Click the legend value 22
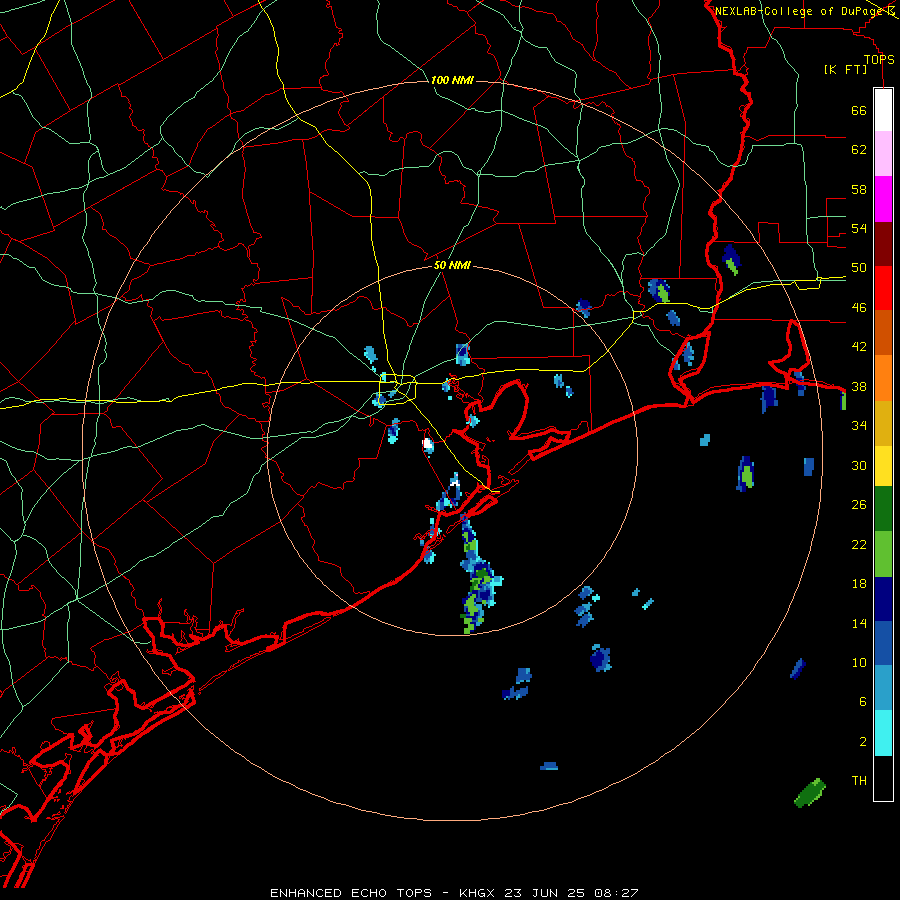The image size is (900, 900). coord(859,544)
